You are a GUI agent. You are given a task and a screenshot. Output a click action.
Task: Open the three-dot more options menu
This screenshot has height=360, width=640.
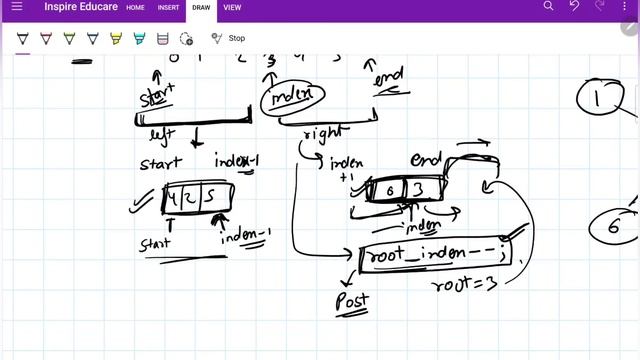(624, 6)
